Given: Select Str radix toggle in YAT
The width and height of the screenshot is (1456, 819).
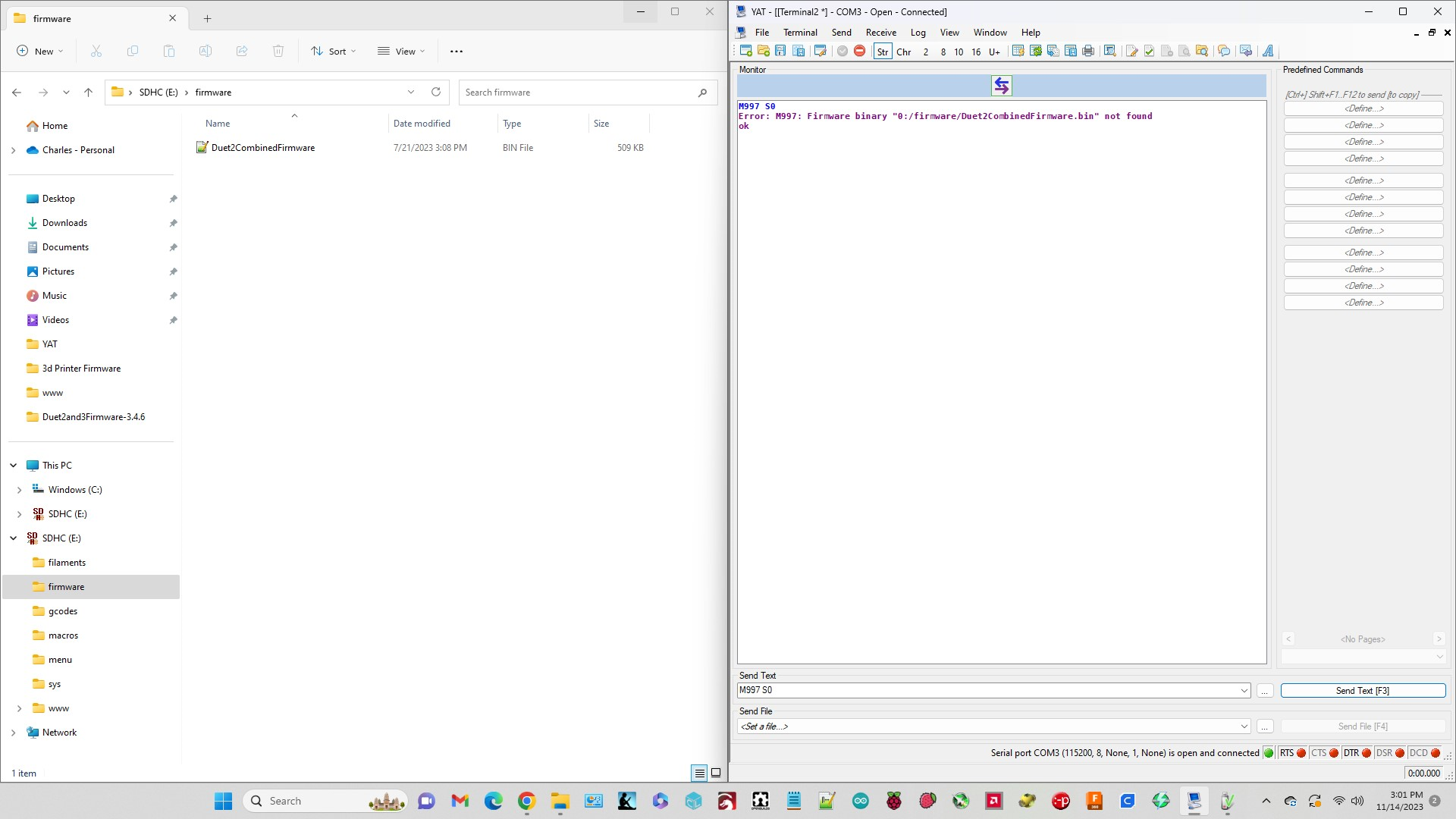Looking at the screenshot, I should 883,52.
